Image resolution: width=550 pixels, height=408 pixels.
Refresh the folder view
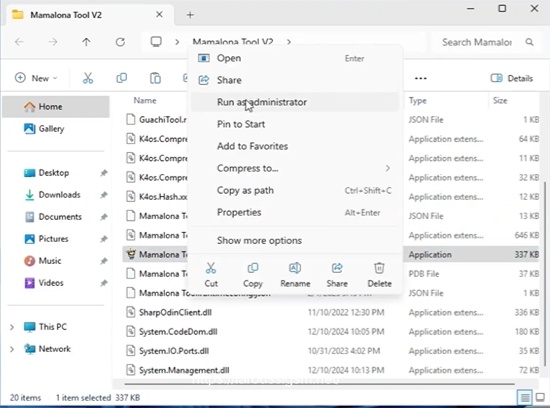(120, 42)
